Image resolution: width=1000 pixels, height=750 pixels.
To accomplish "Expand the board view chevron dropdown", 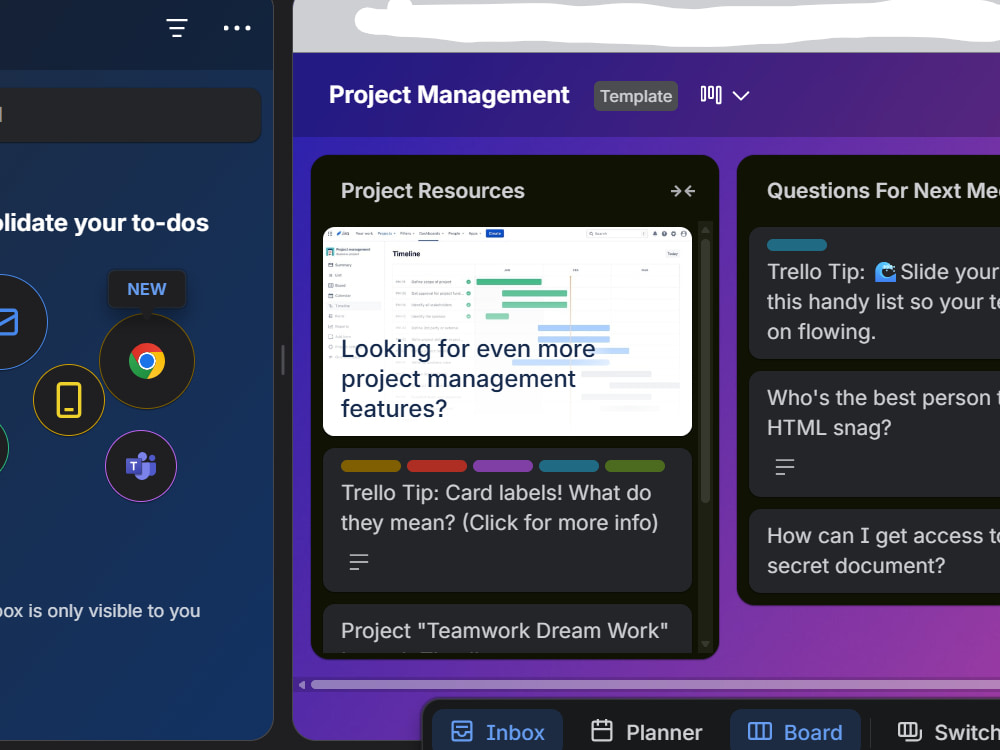I will click(x=740, y=96).
